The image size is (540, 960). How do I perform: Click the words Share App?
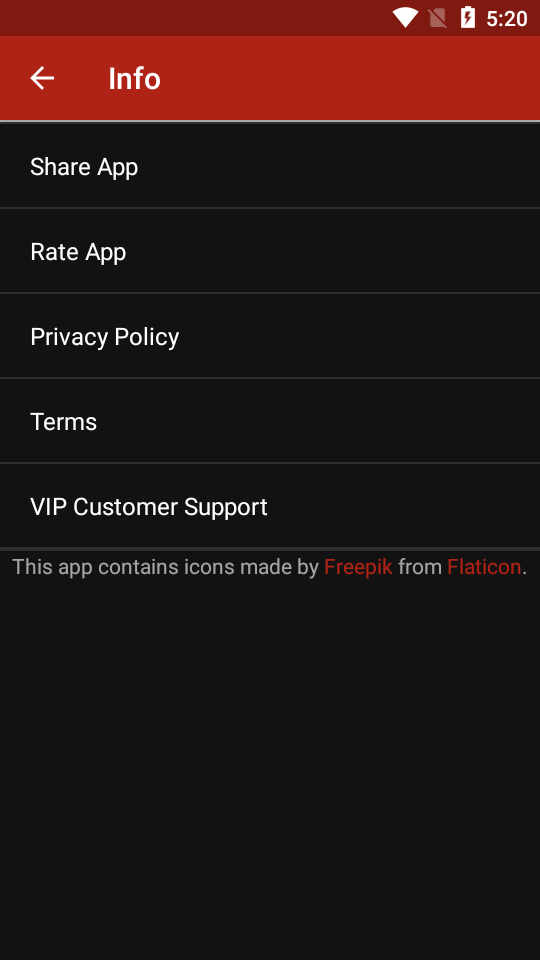point(84,167)
